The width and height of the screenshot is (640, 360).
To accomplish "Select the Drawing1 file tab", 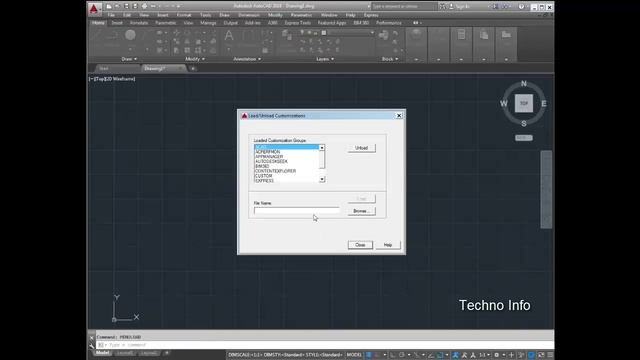I will pos(162,69).
